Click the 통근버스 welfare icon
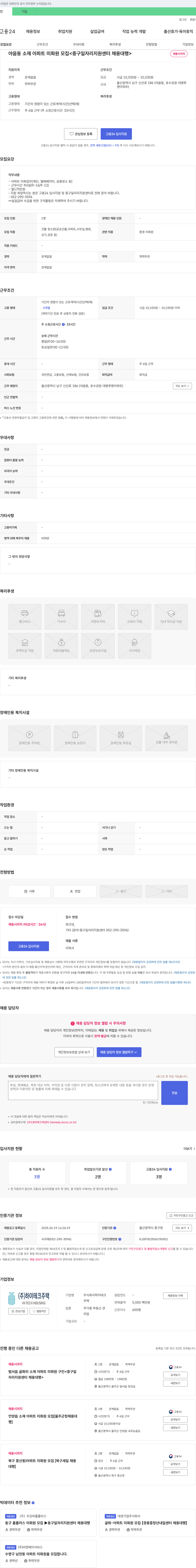This screenshot has height=1568, width=196. click(x=25, y=617)
